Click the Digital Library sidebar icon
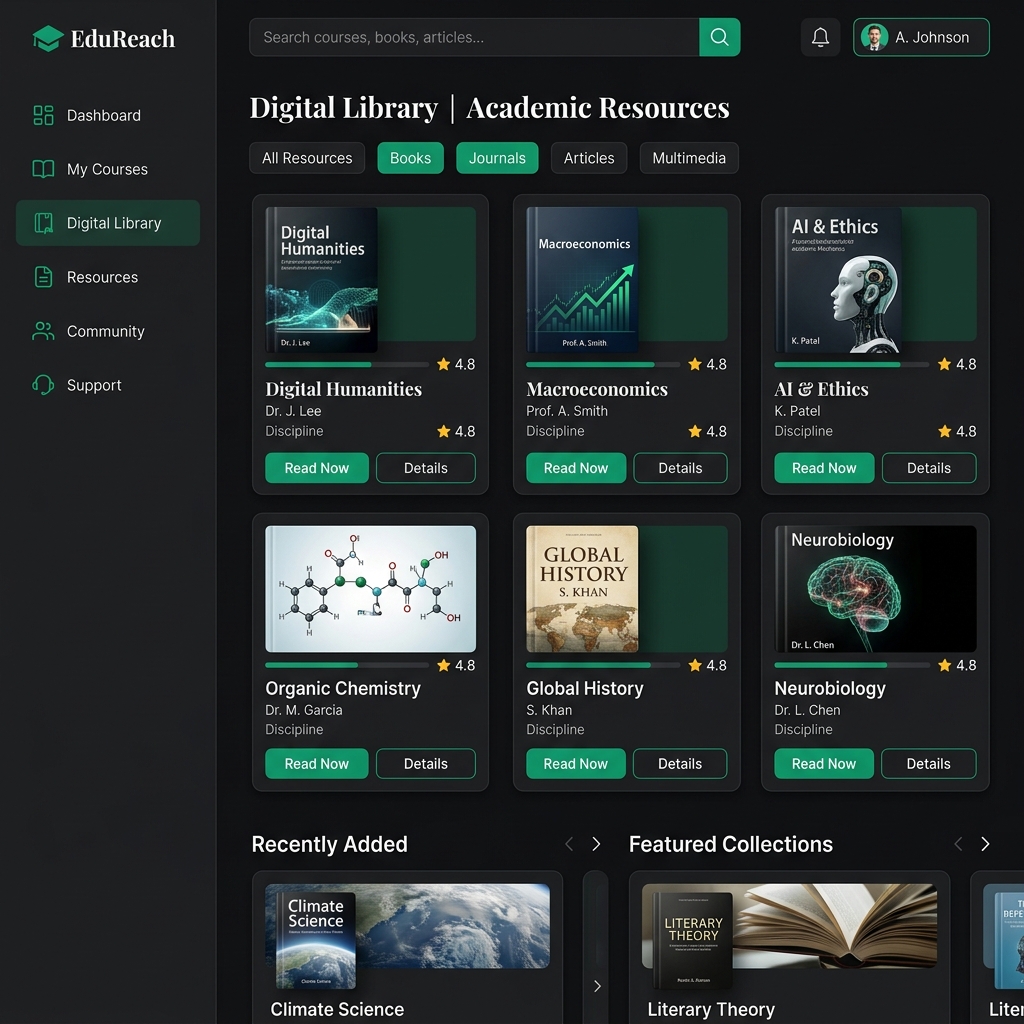Viewport: 1024px width, 1024px height. [42, 223]
